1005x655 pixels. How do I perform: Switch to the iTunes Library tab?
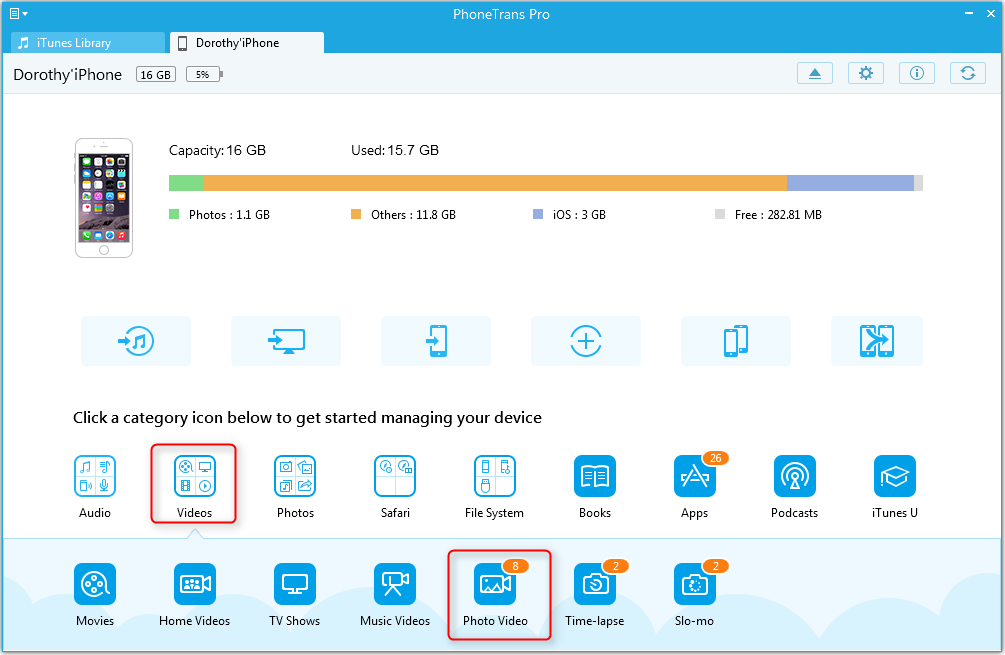pos(88,43)
